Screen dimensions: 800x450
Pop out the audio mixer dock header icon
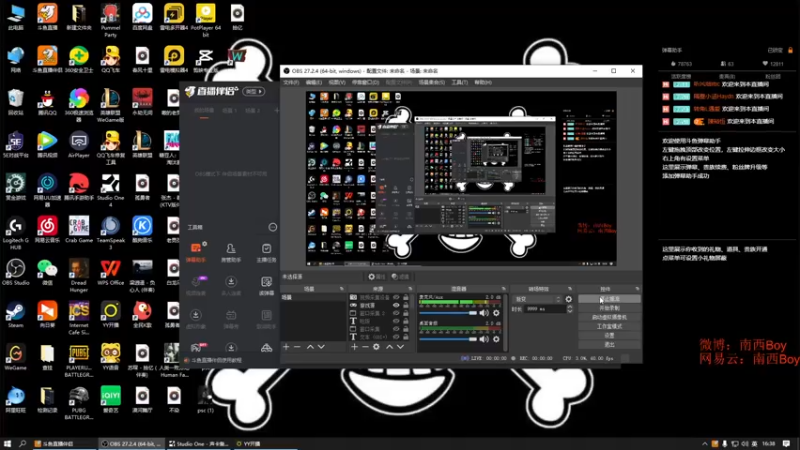[x=504, y=289]
